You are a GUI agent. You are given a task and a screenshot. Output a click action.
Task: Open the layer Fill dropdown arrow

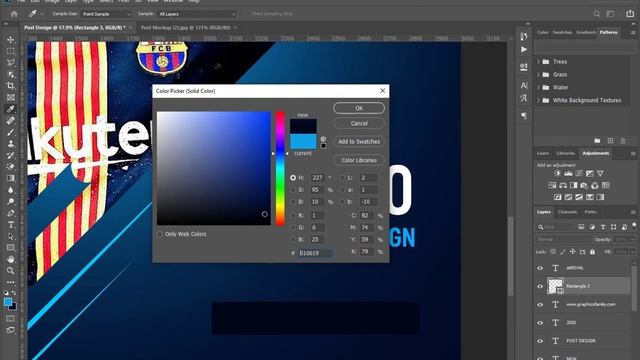[x=633, y=252]
